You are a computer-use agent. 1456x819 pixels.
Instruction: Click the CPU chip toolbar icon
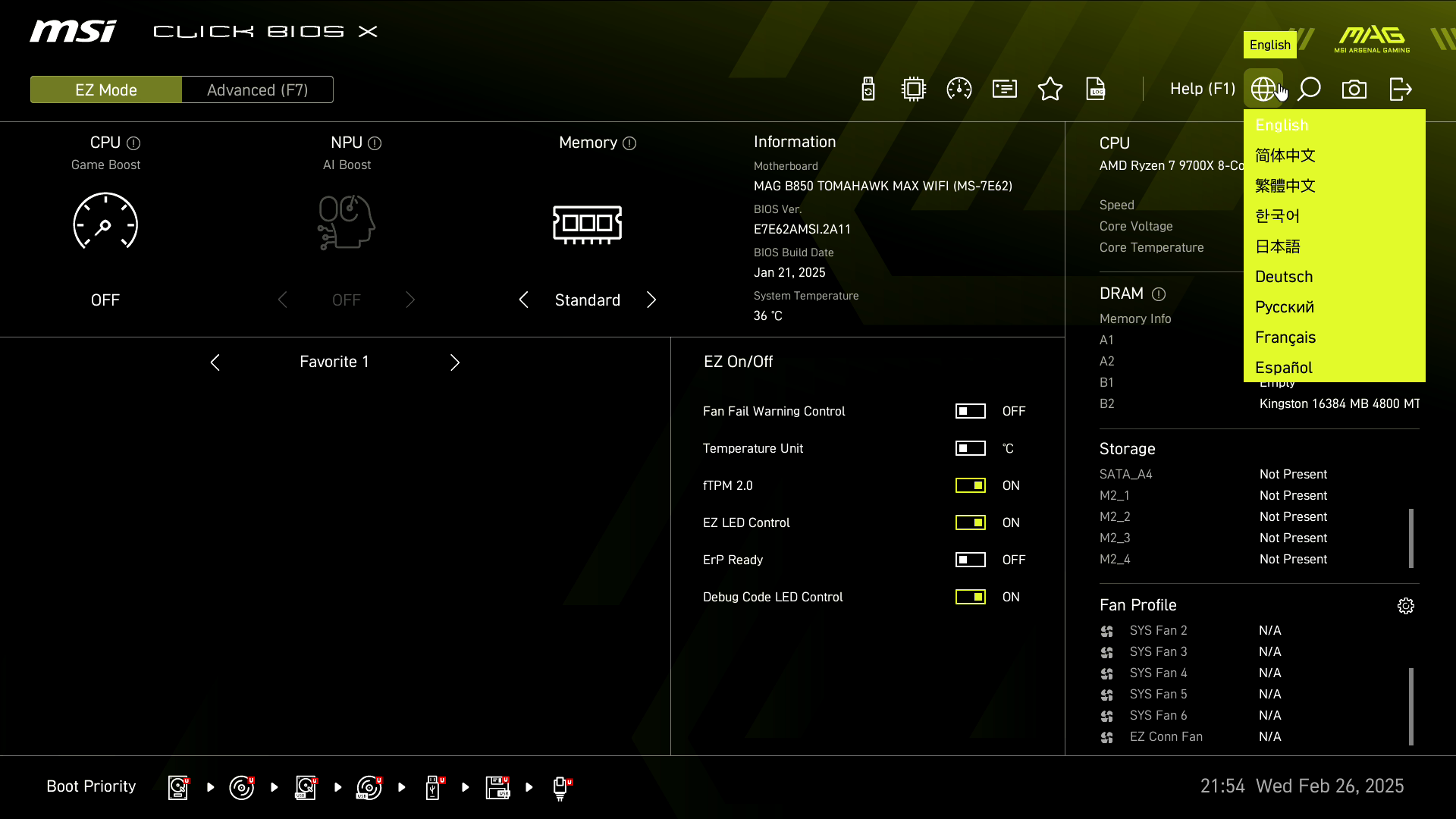point(914,89)
